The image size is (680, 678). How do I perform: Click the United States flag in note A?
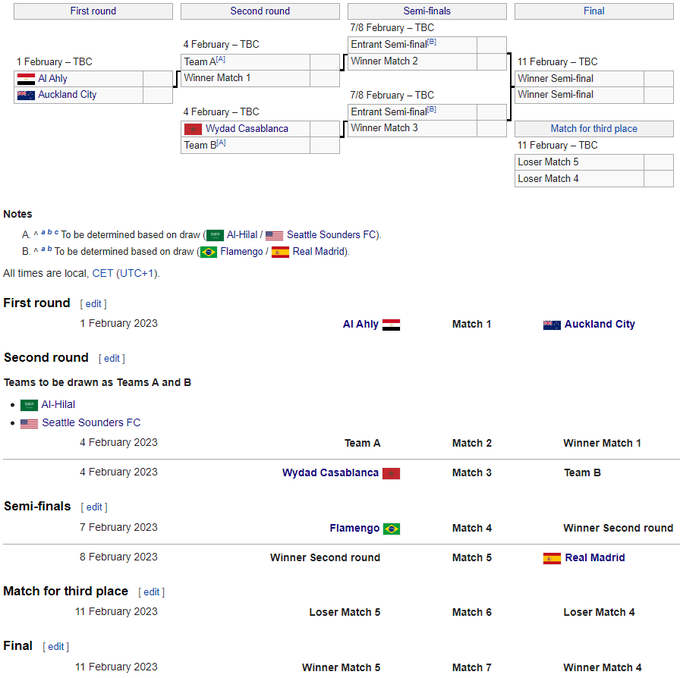pyautogui.click(x=274, y=235)
